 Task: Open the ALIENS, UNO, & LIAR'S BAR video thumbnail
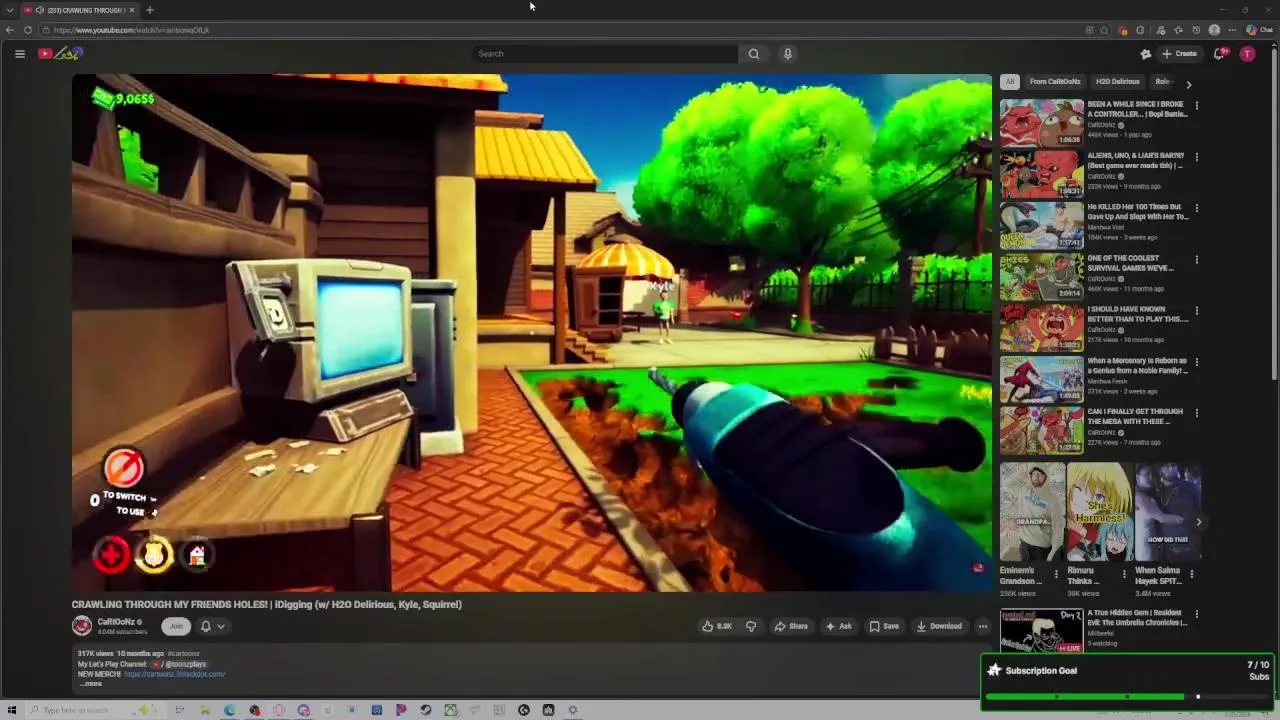point(1041,173)
